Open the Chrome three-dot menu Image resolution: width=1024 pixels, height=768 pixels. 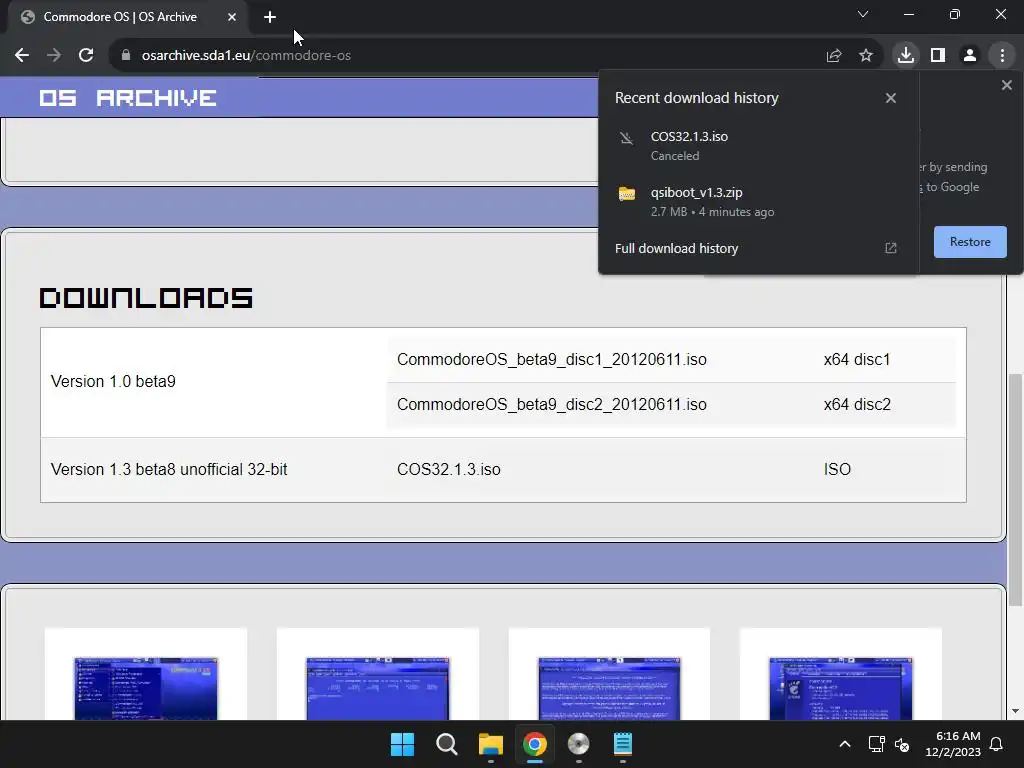1002,56
